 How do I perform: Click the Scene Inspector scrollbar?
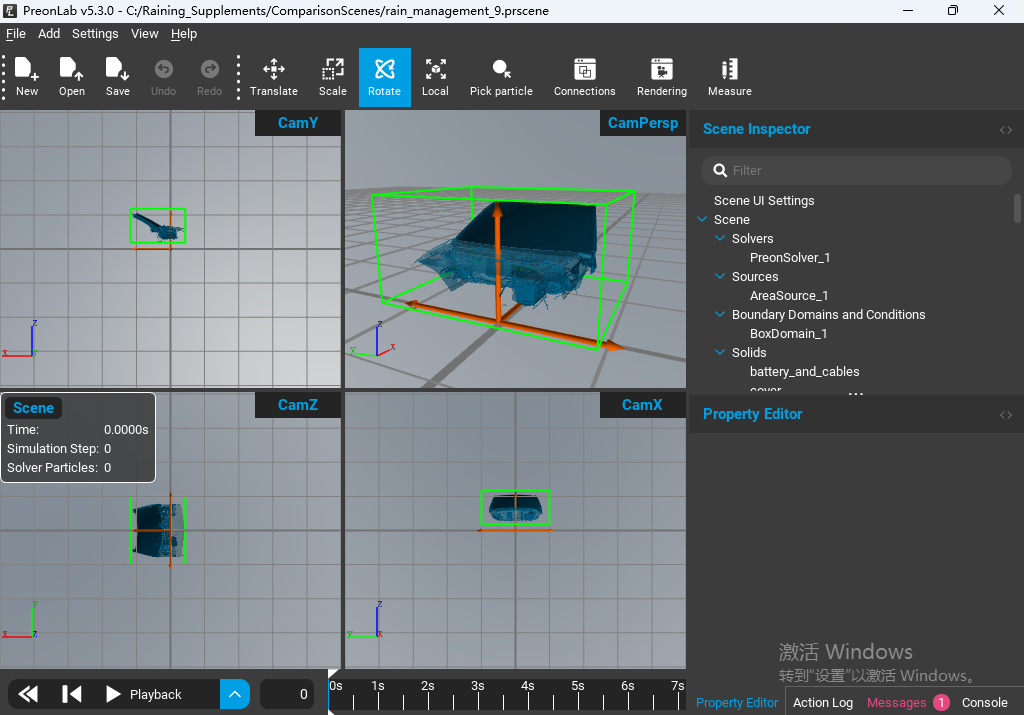click(1017, 208)
